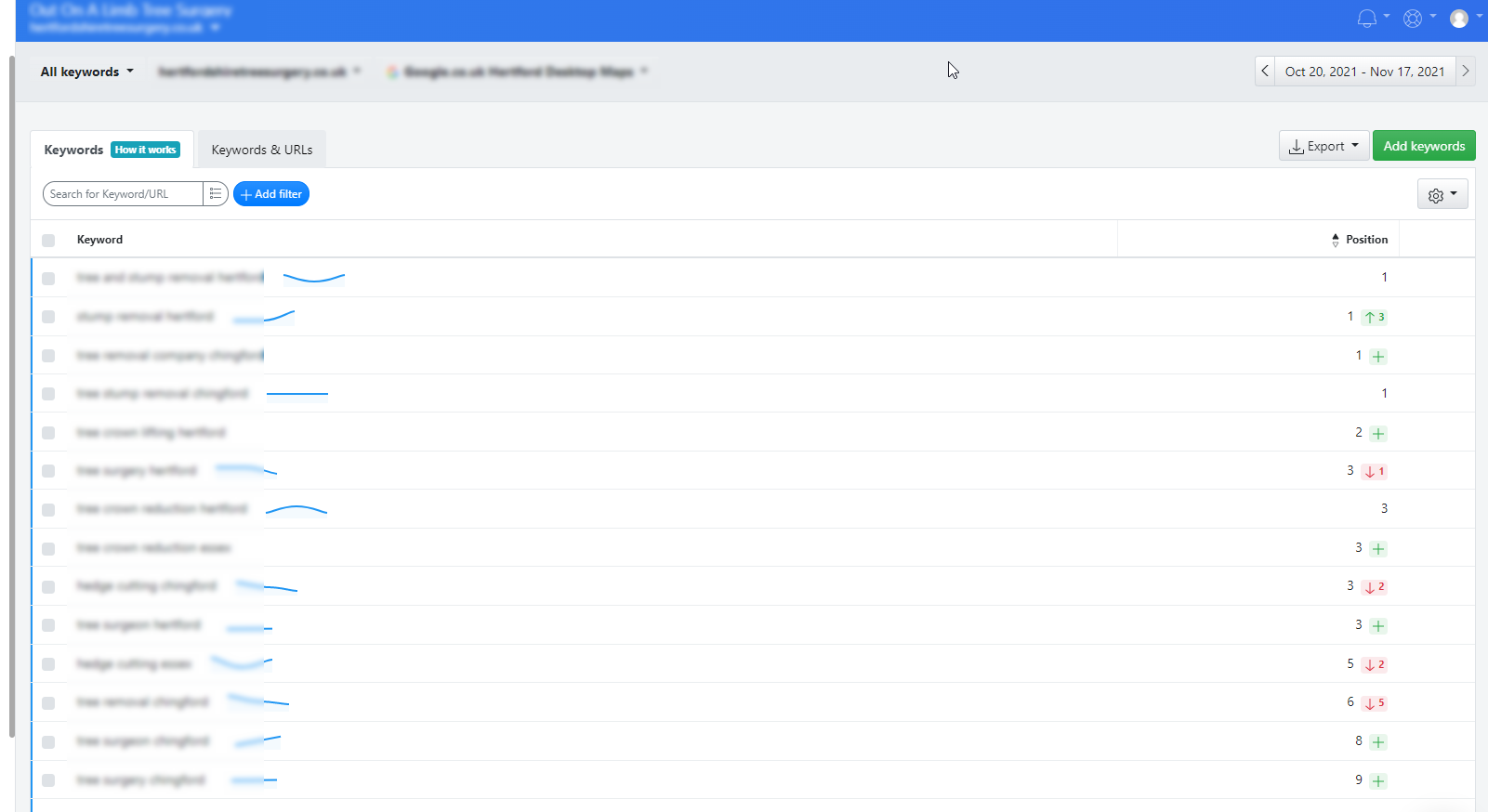The width and height of the screenshot is (1488, 812).
Task: Click the Keyword column header
Action: 99,240
